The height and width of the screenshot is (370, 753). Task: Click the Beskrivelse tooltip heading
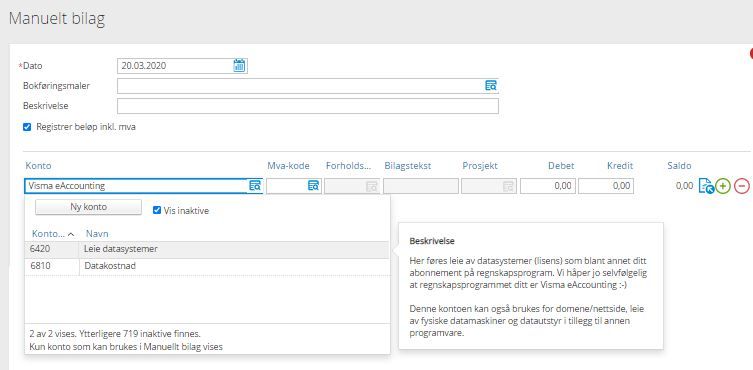tap(432, 241)
